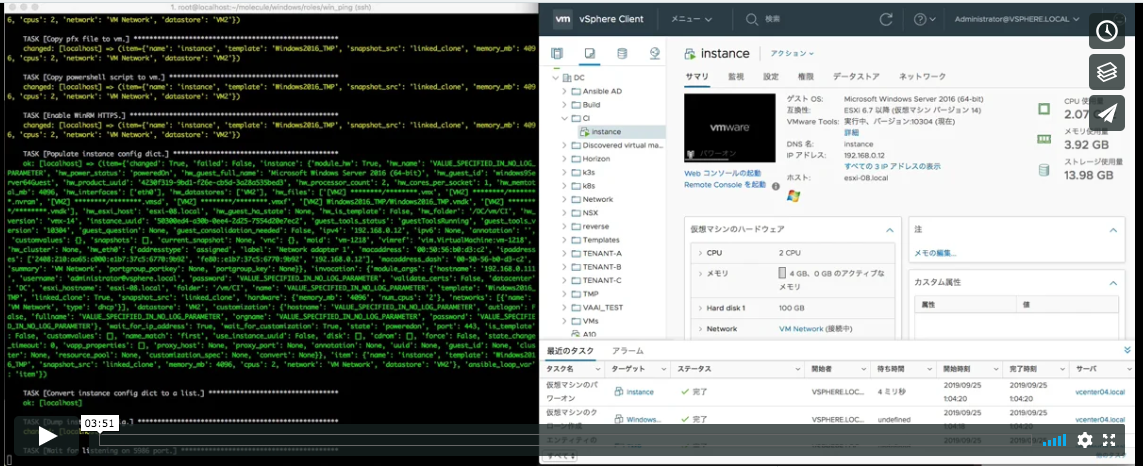Select the instance VM in tree
Image resolution: width=1143 pixels, height=467 pixels.
[x=606, y=132]
